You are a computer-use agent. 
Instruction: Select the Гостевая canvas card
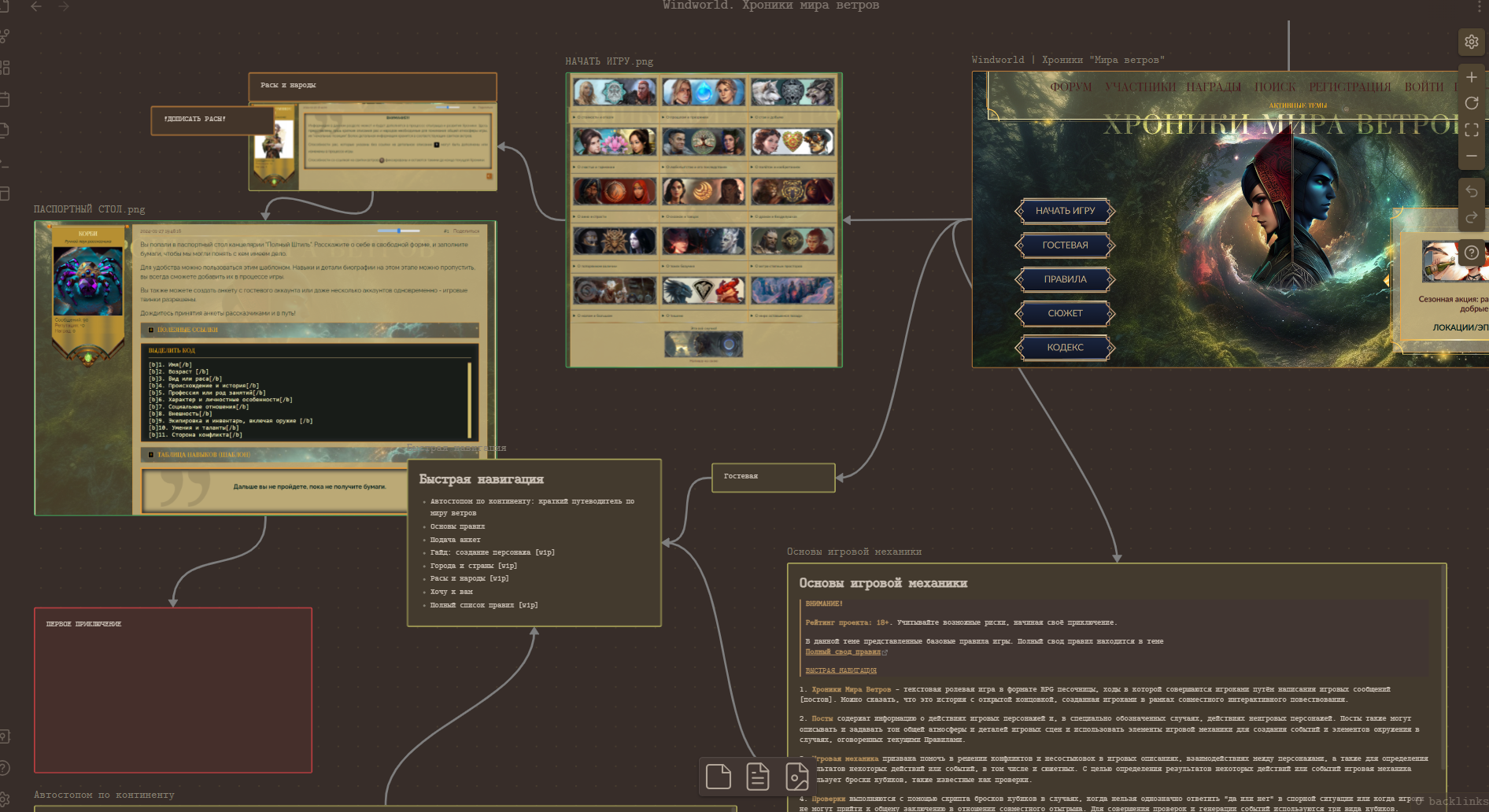(x=773, y=477)
